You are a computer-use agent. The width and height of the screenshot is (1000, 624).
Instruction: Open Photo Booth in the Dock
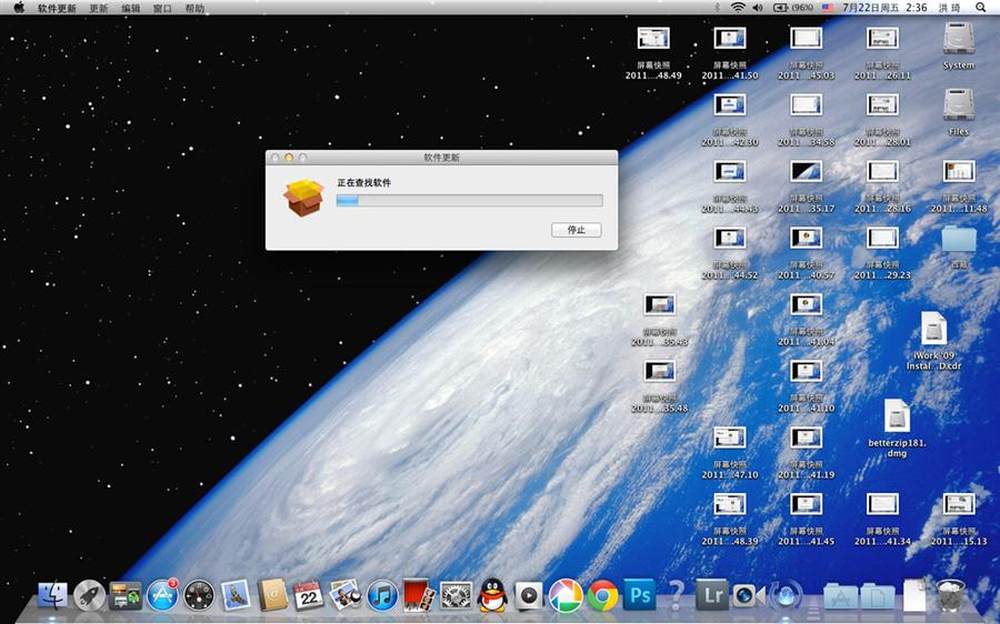[420, 595]
